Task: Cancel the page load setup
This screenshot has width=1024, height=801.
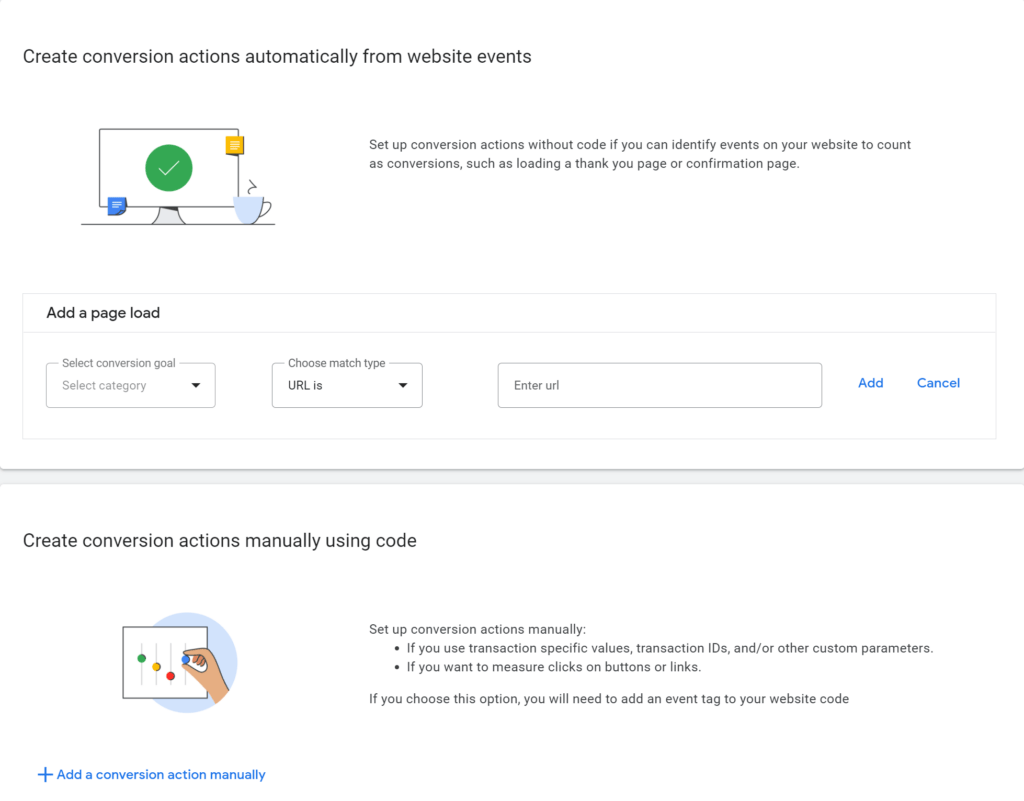Action: (938, 383)
